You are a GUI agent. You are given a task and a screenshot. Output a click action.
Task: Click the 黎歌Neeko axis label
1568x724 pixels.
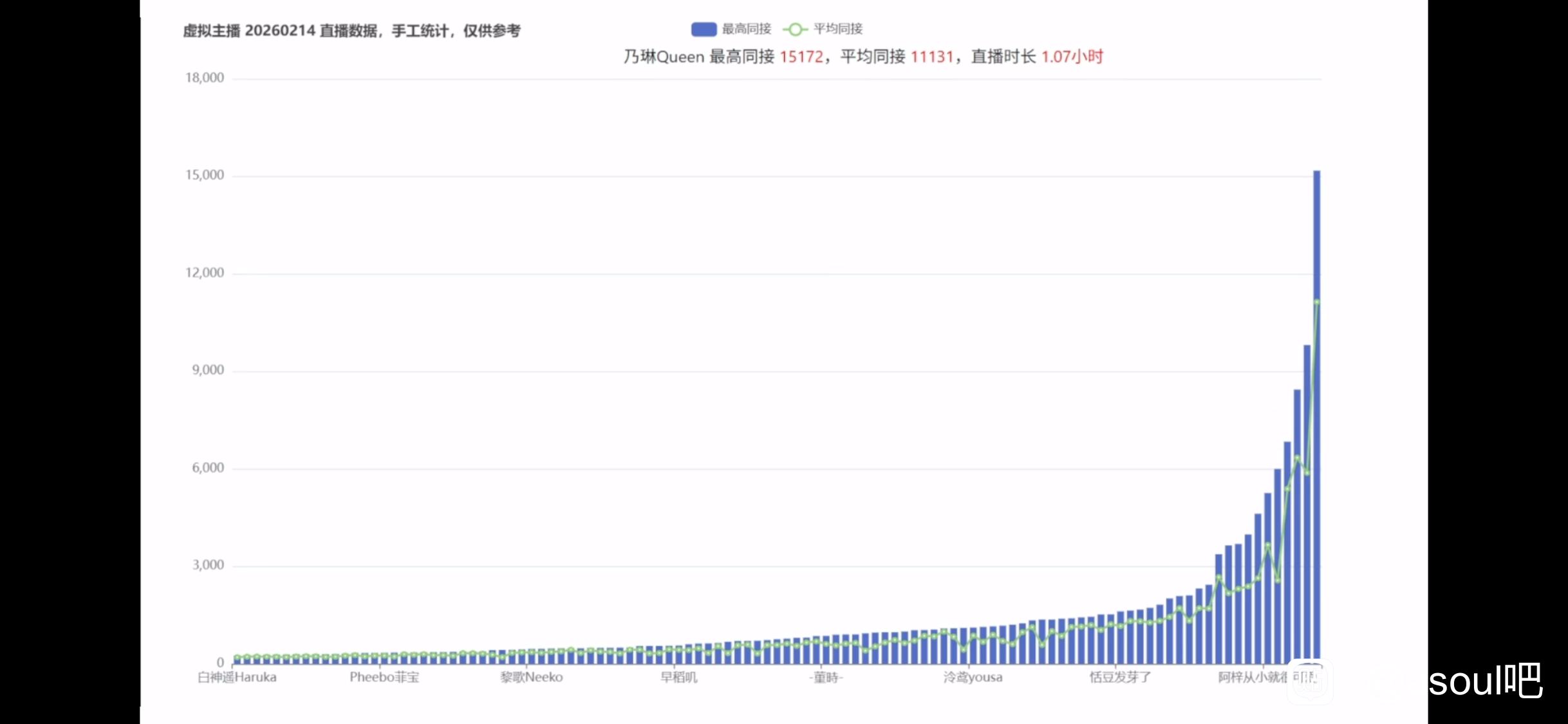coord(532,677)
